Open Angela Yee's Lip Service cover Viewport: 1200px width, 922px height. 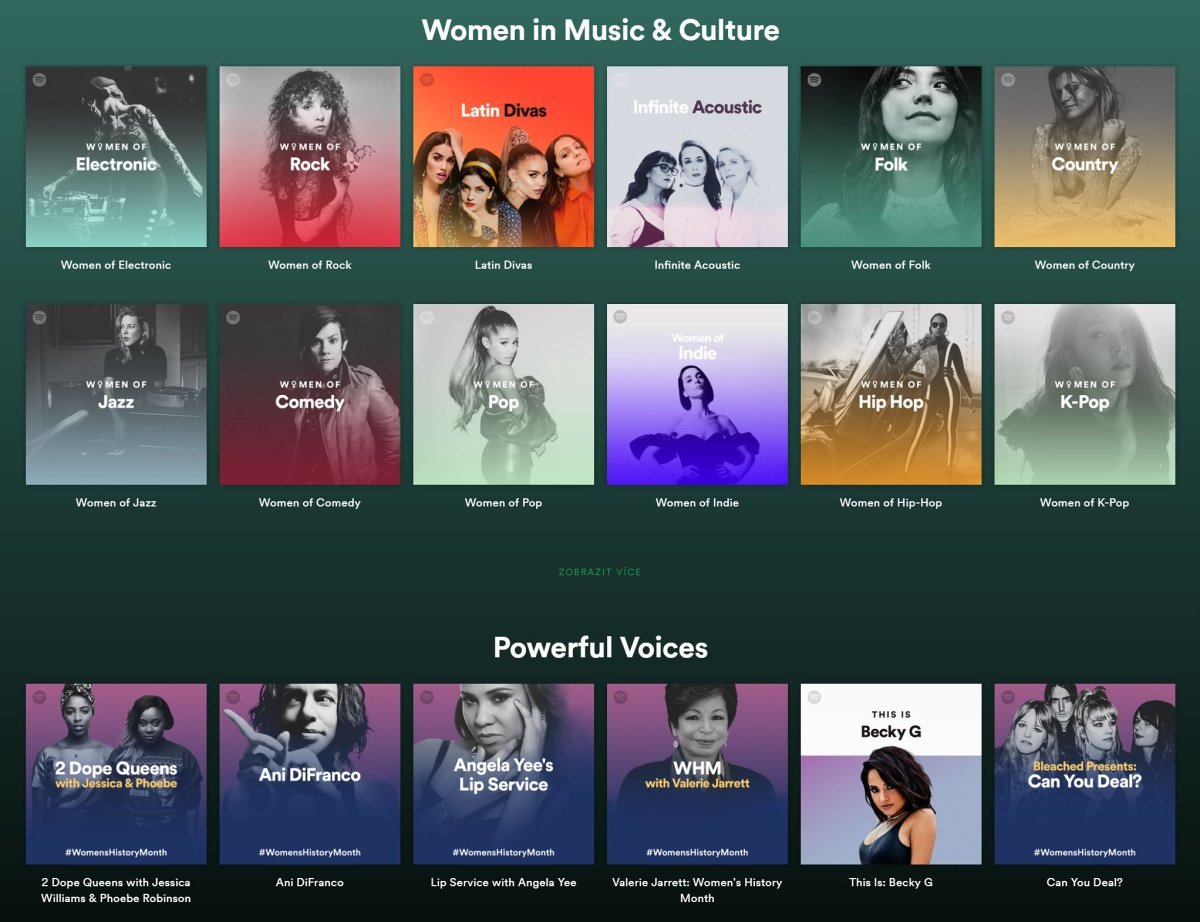[503, 774]
